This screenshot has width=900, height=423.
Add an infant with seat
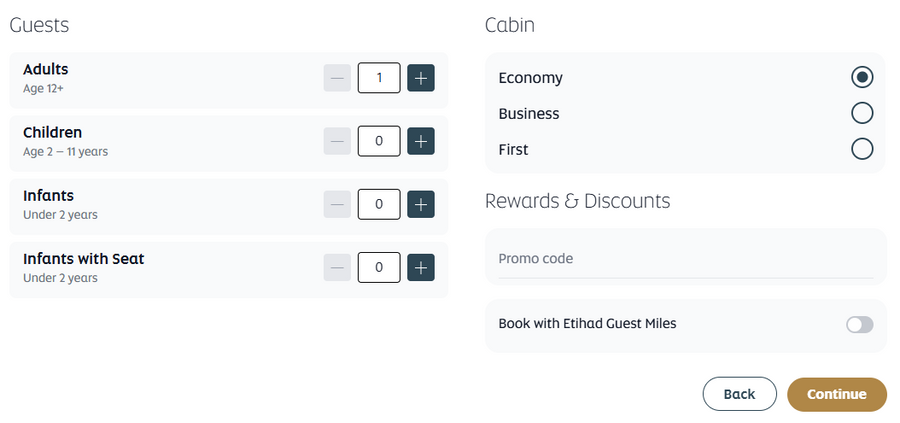(421, 267)
